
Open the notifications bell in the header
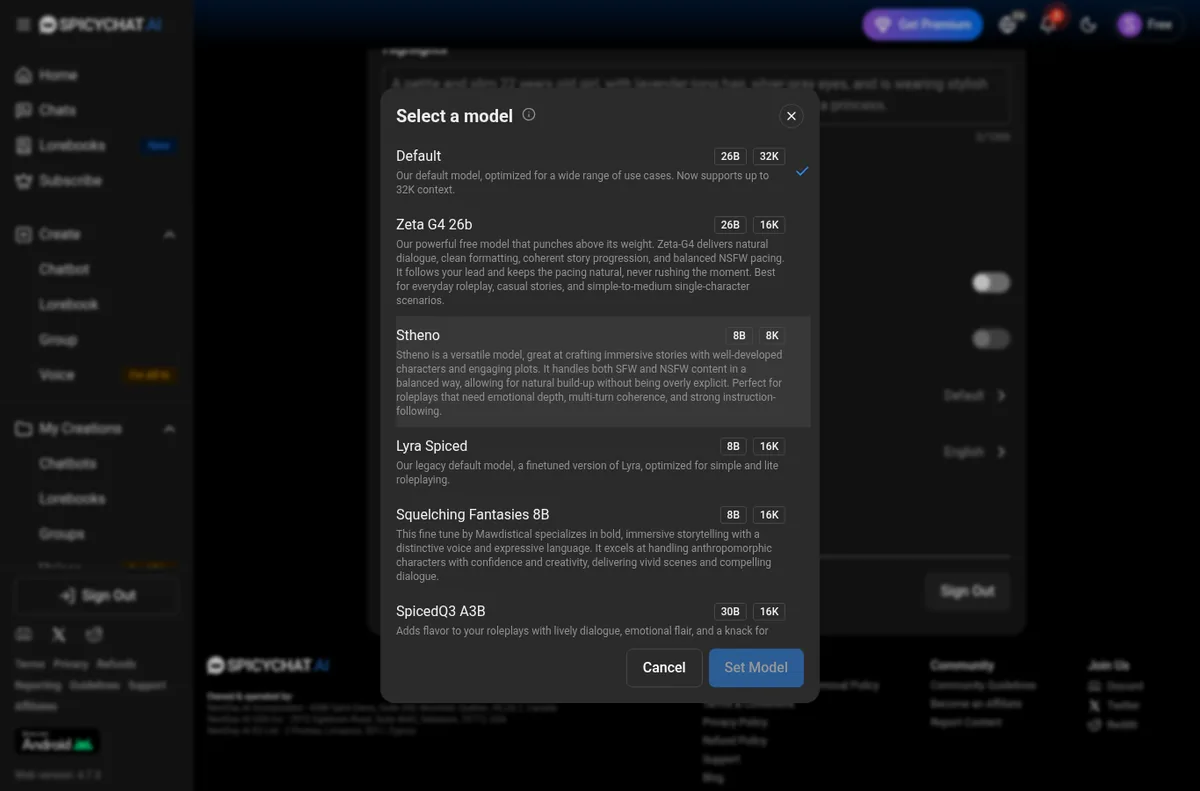(x=1049, y=24)
